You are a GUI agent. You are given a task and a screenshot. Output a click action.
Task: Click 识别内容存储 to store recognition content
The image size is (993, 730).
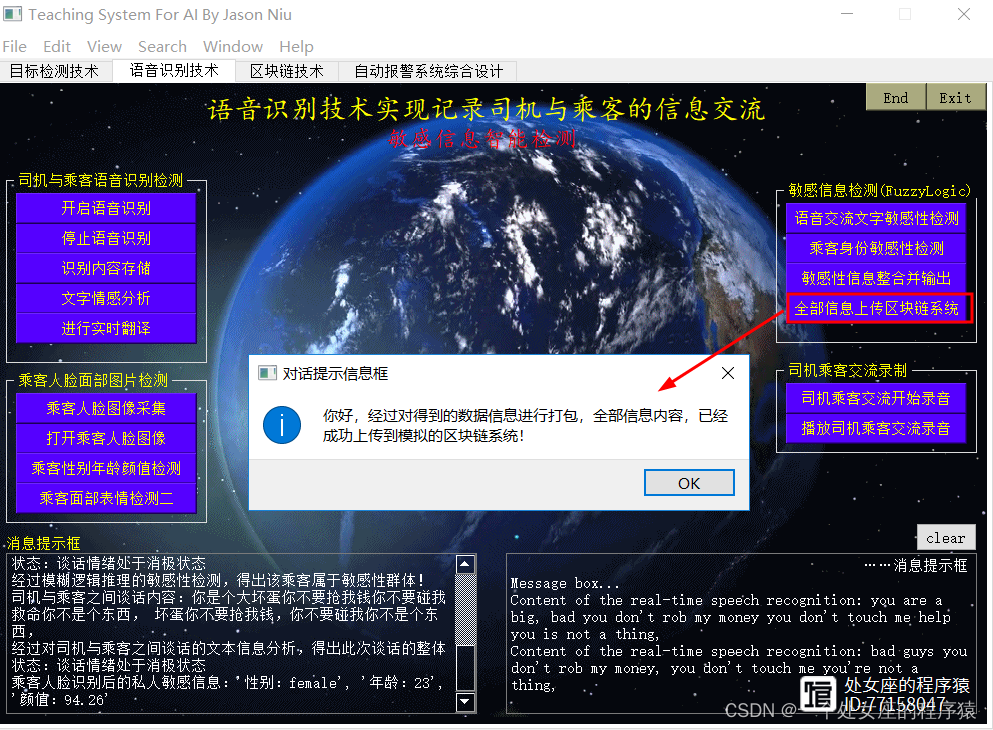coord(105,267)
